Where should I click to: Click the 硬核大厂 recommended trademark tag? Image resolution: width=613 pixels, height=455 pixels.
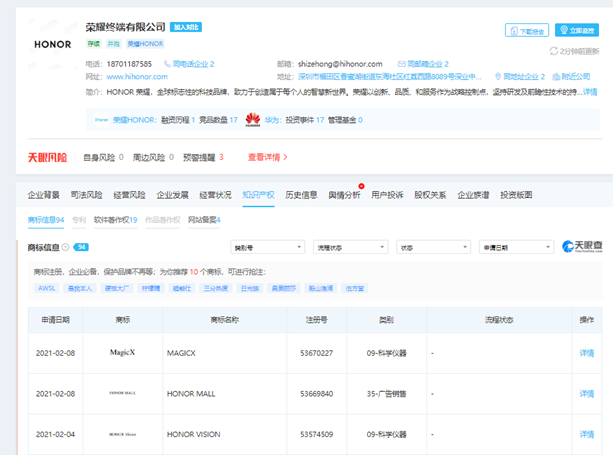tap(117, 288)
